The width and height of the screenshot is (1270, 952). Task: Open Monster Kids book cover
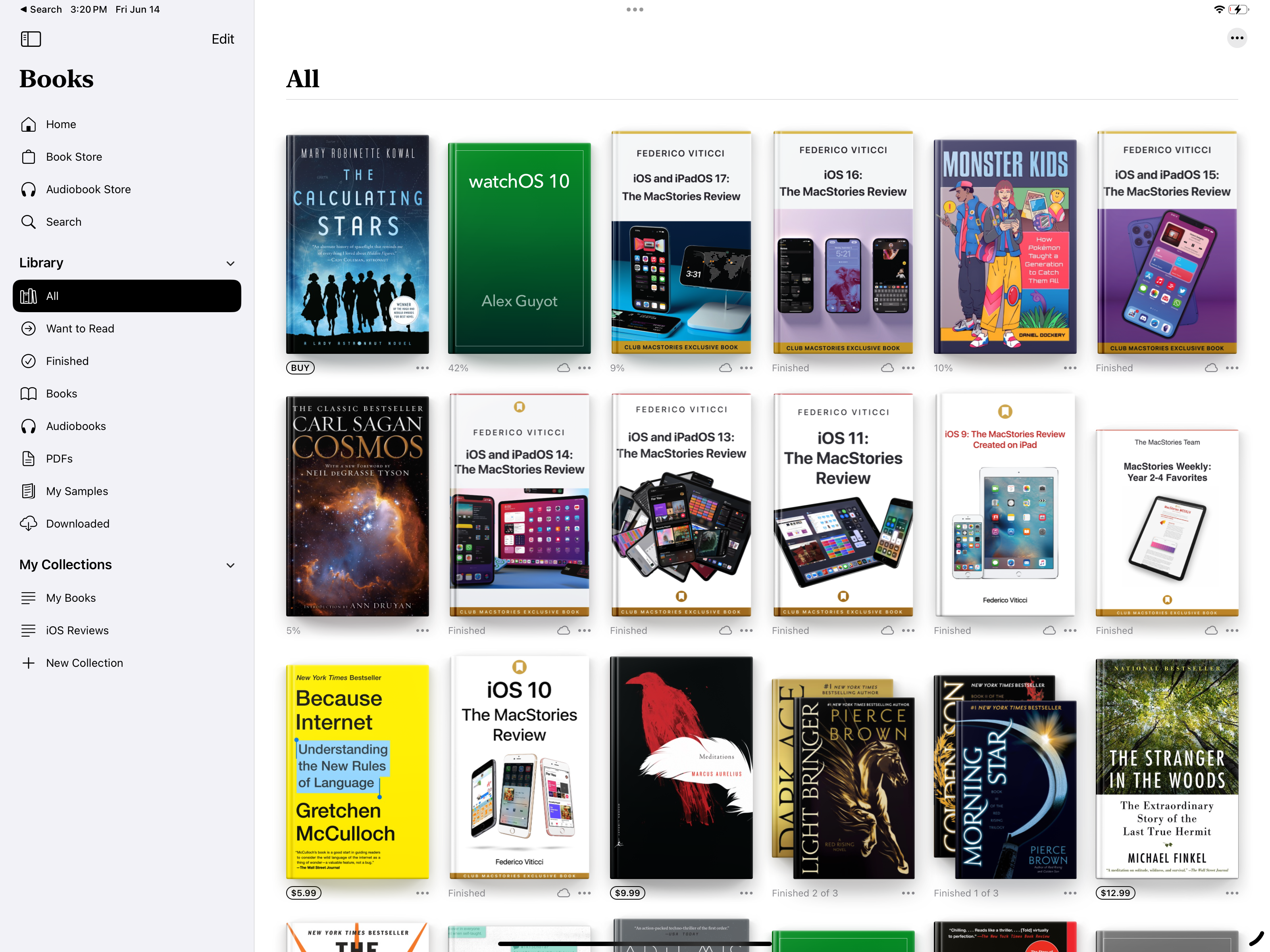pos(1005,247)
